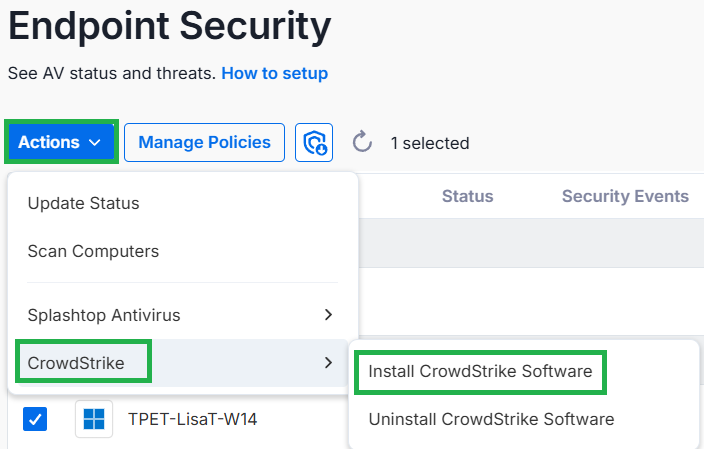This screenshot has width=704, height=449.
Task: Choose Scan Computers in Actions menu
Action: point(182,251)
